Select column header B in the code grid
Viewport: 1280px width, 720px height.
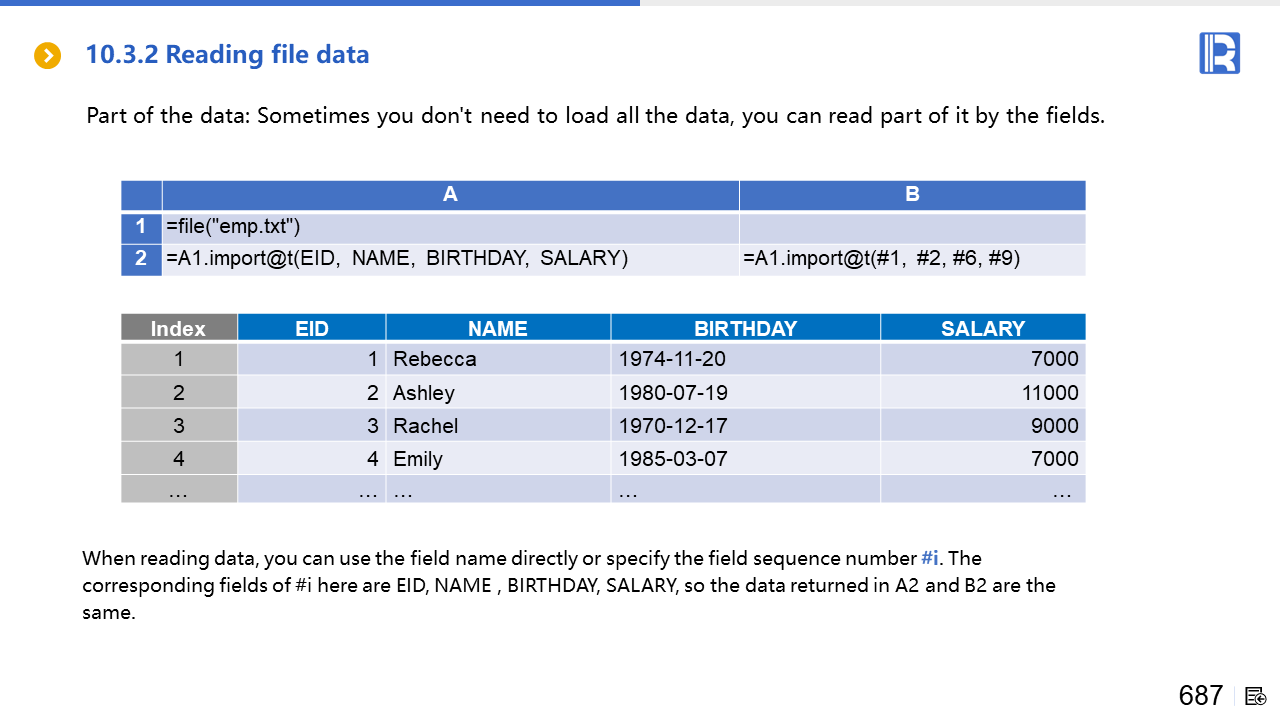[x=912, y=195]
